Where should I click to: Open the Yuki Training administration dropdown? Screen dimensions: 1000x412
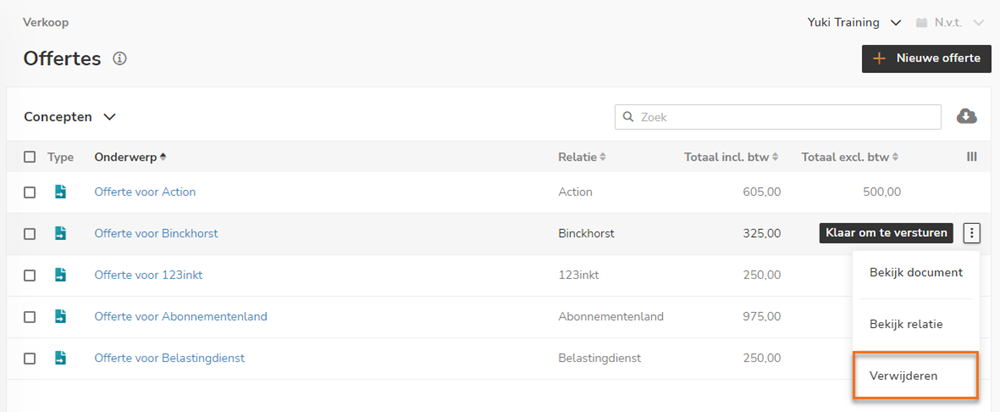(x=854, y=22)
